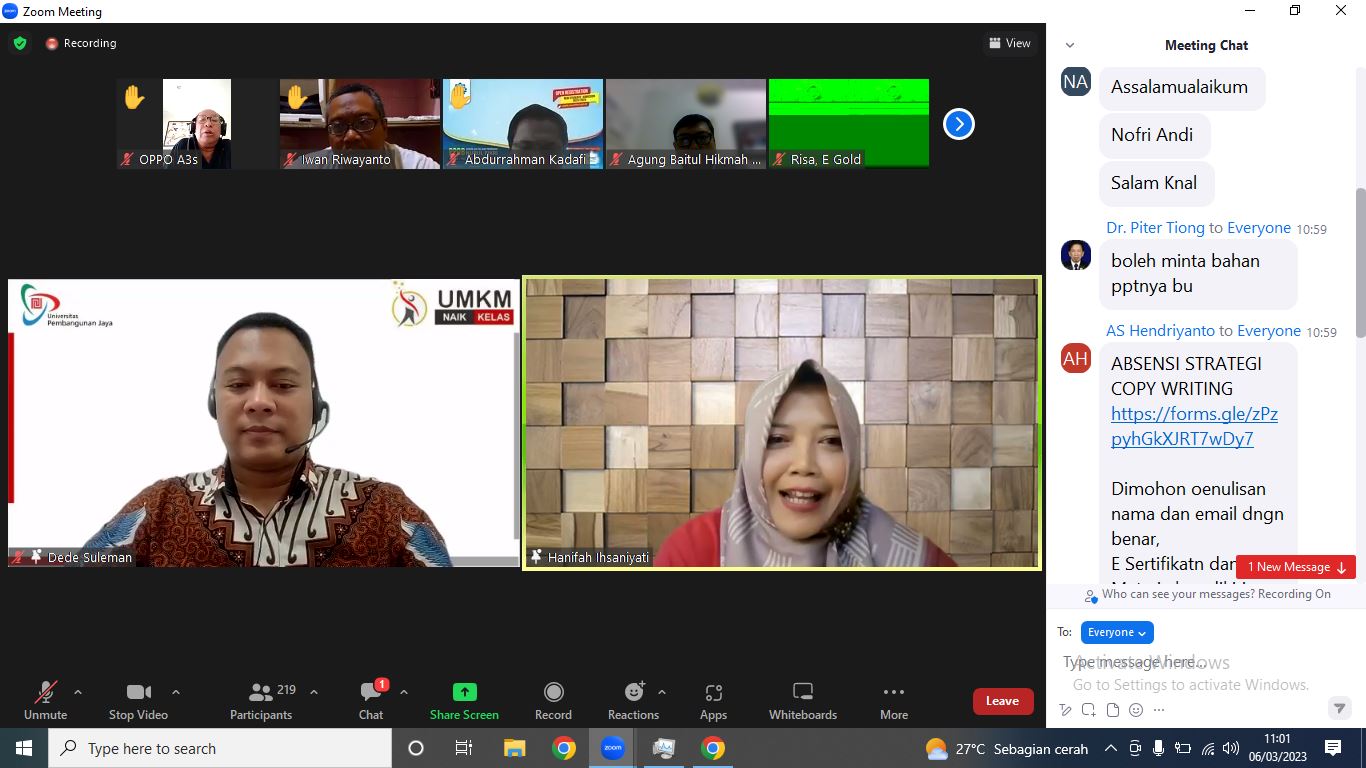Open Windows Start menu
The height and width of the screenshot is (768, 1366).
[x=24, y=748]
